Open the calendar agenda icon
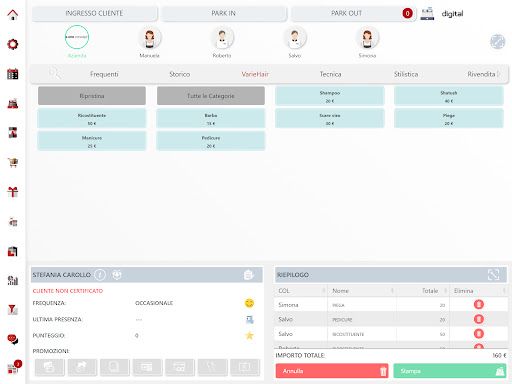Image resolution: width=512 pixels, height=384 pixels. click(x=13, y=74)
